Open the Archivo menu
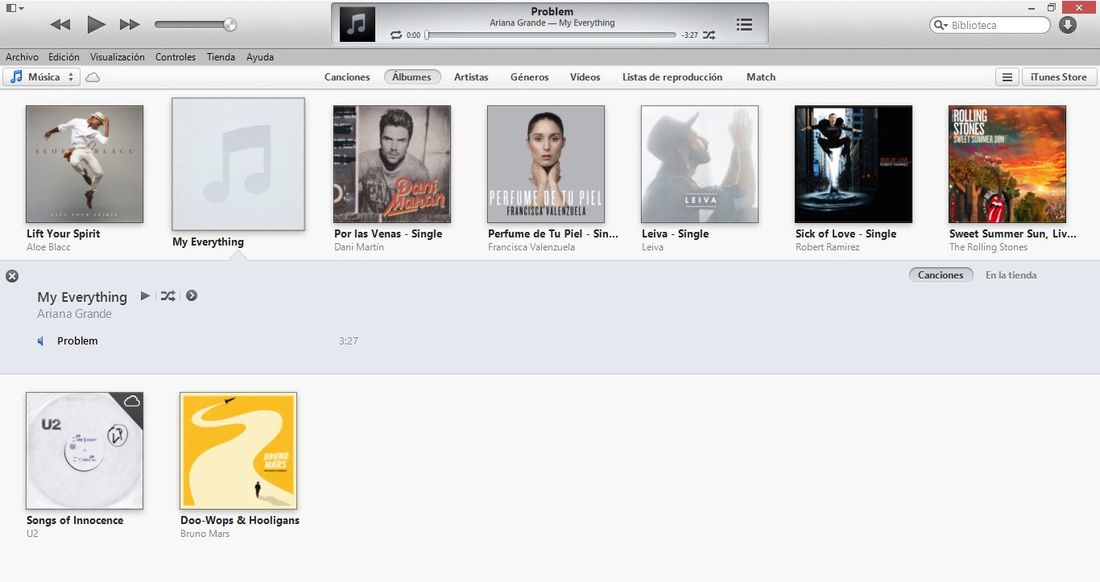 click(22, 57)
